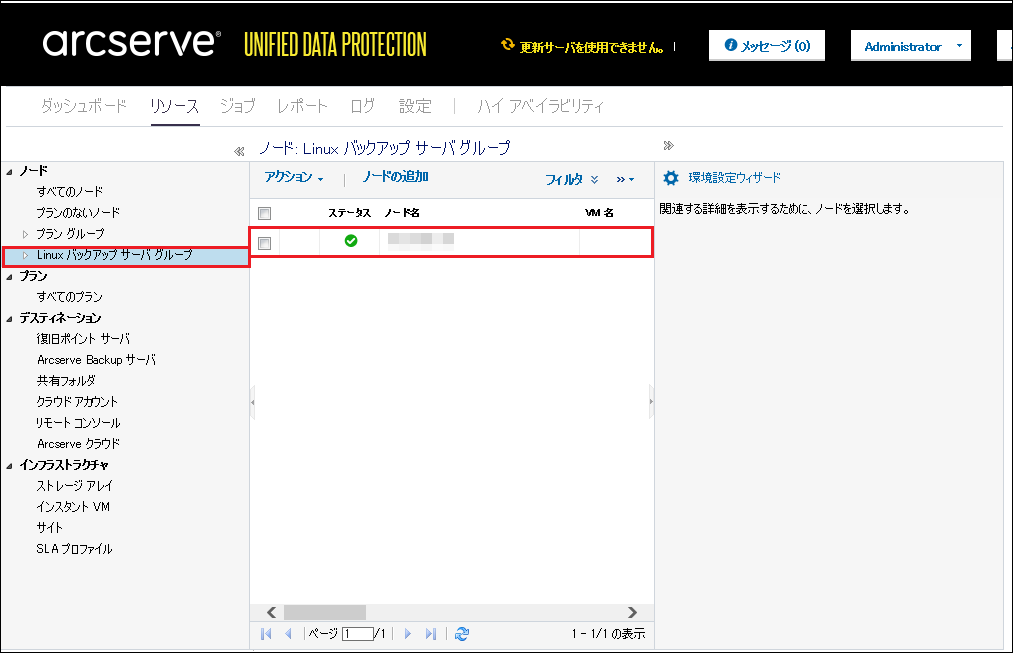The width and height of the screenshot is (1013, 653).
Task: Go to last page of node list
Action: (x=431, y=634)
